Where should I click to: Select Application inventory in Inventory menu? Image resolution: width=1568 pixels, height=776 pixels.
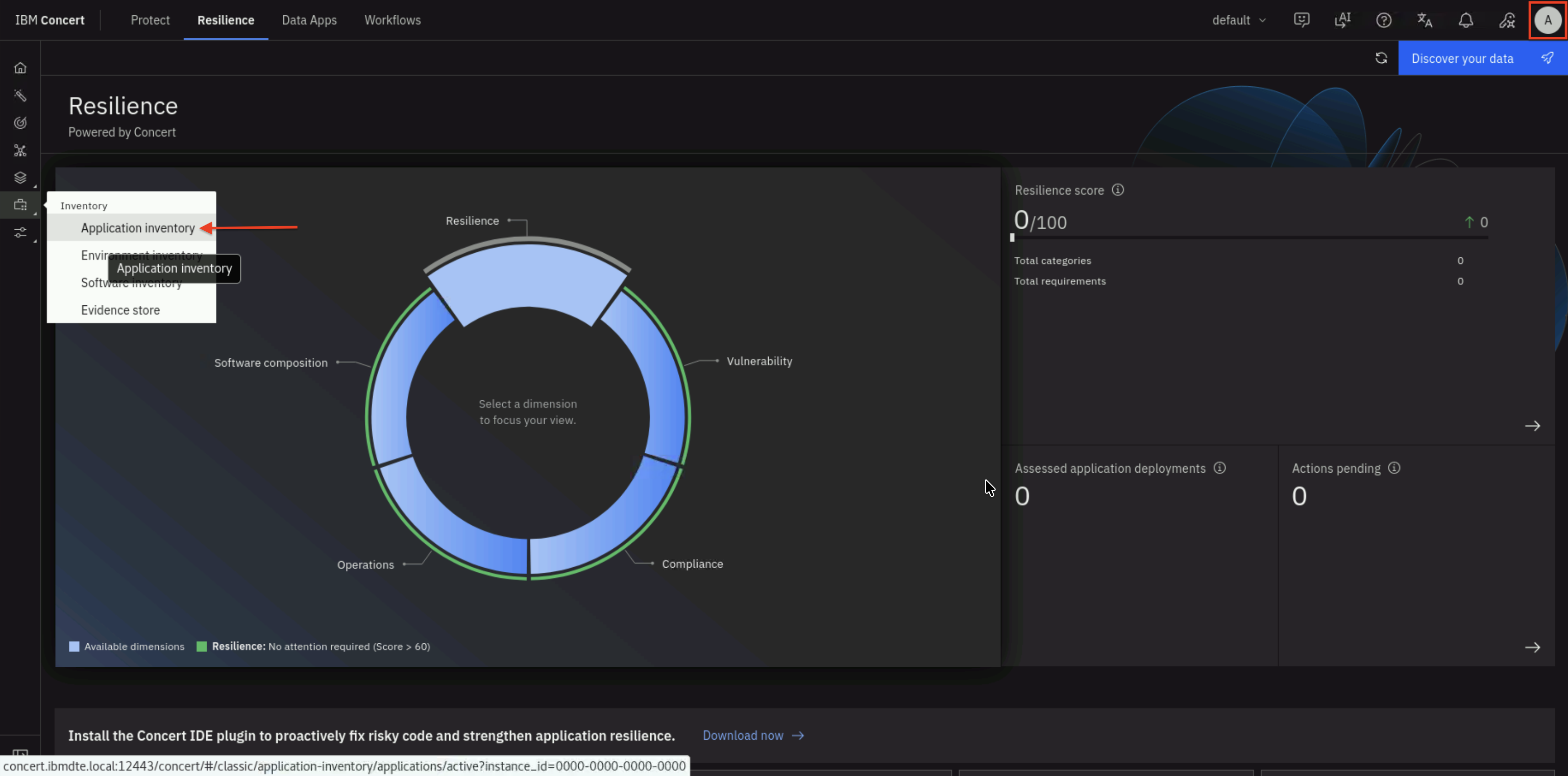(x=132, y=228)
